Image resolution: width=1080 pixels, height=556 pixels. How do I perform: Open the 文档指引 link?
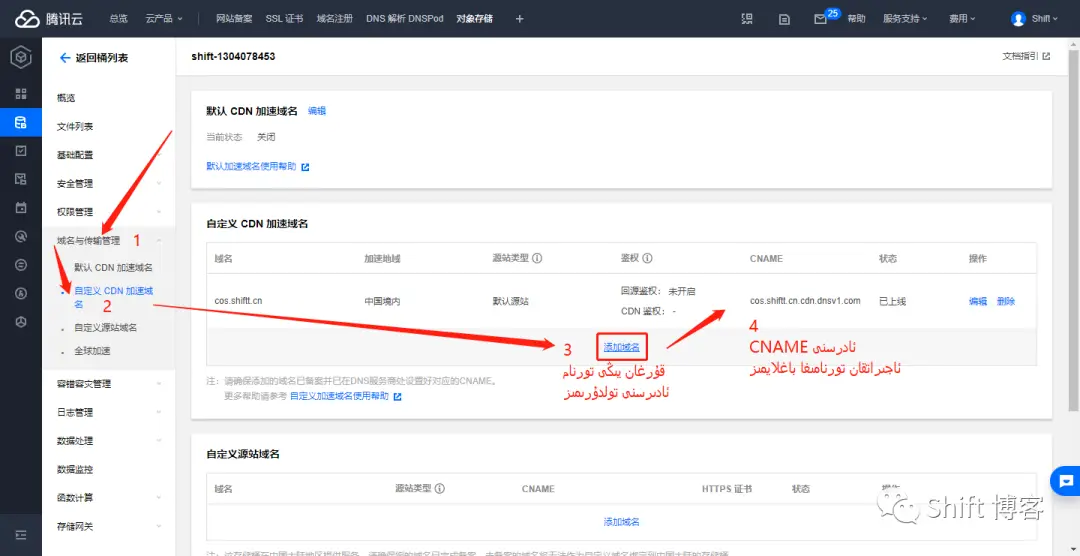point(1026,56)
